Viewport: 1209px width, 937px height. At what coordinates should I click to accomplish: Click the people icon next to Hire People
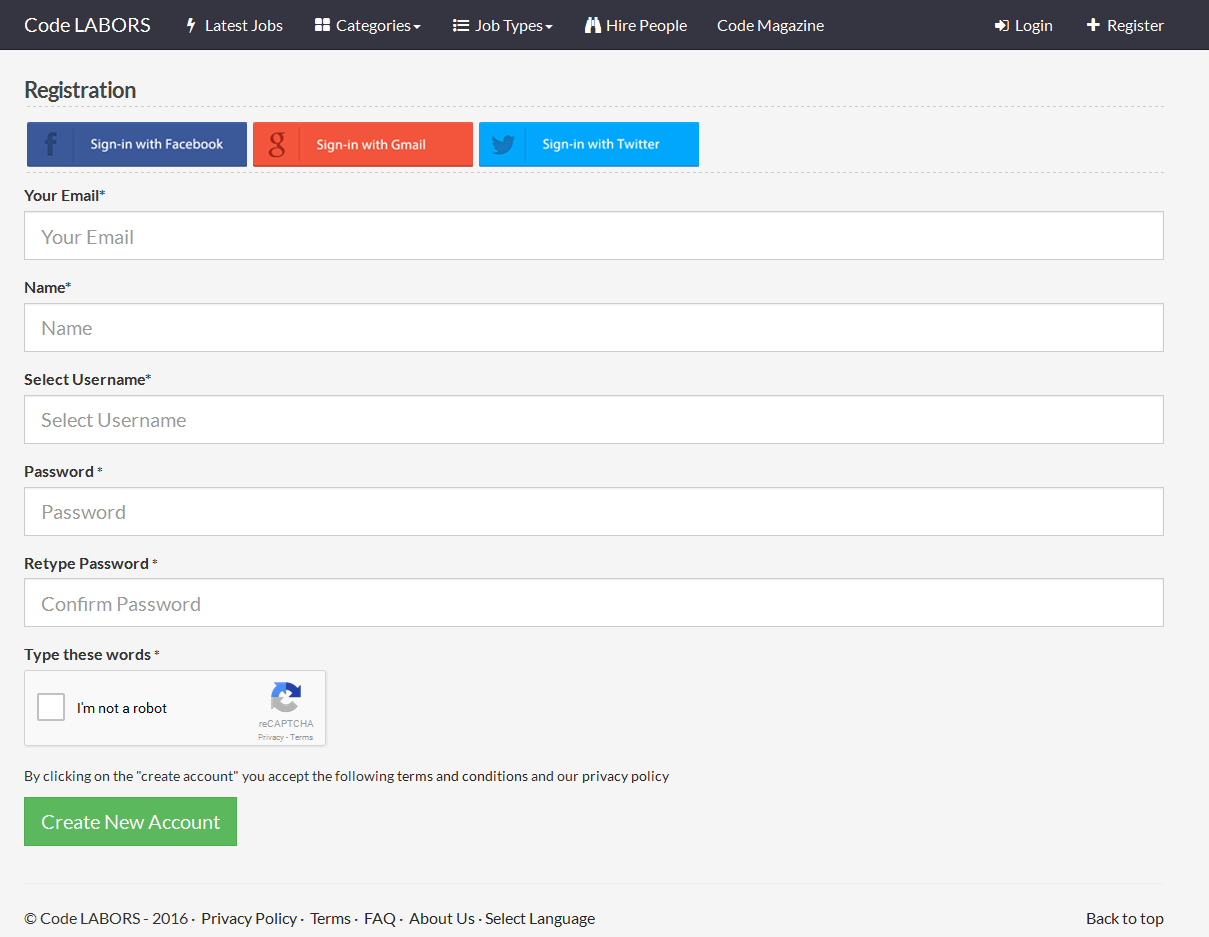coord(592,25)
